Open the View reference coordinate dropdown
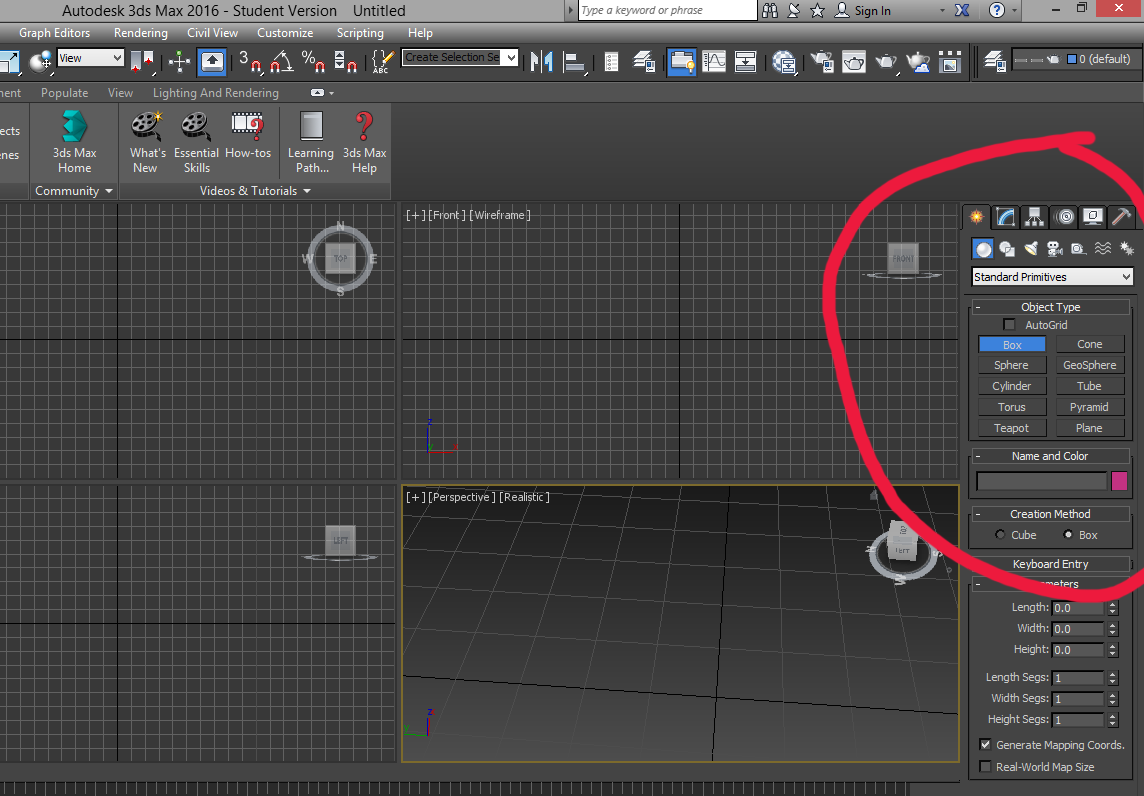Viewport: 1144px width, 796px height. click(90, 58)
